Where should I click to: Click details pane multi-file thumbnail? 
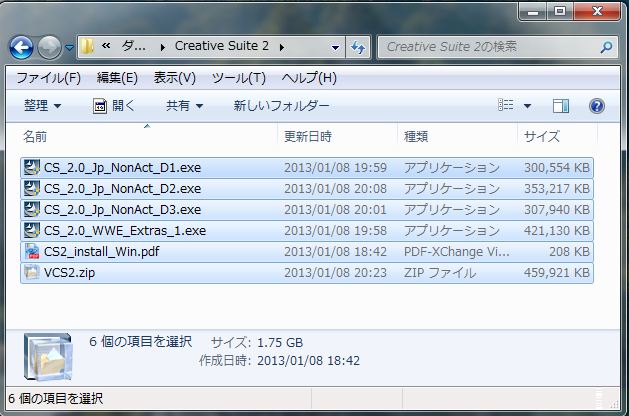(x=48, y=356)
